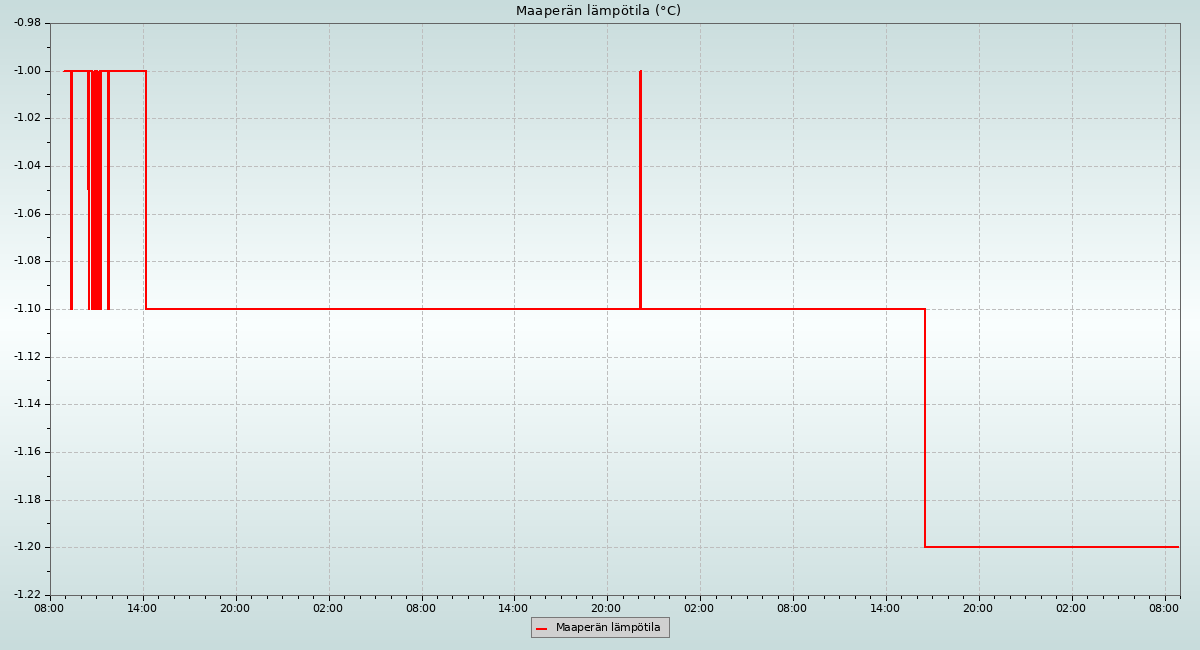This screenshot has width=1200, height=650.
Task: Click the rightmost 08:00 x-axis label
Action: pos(1164,608)
